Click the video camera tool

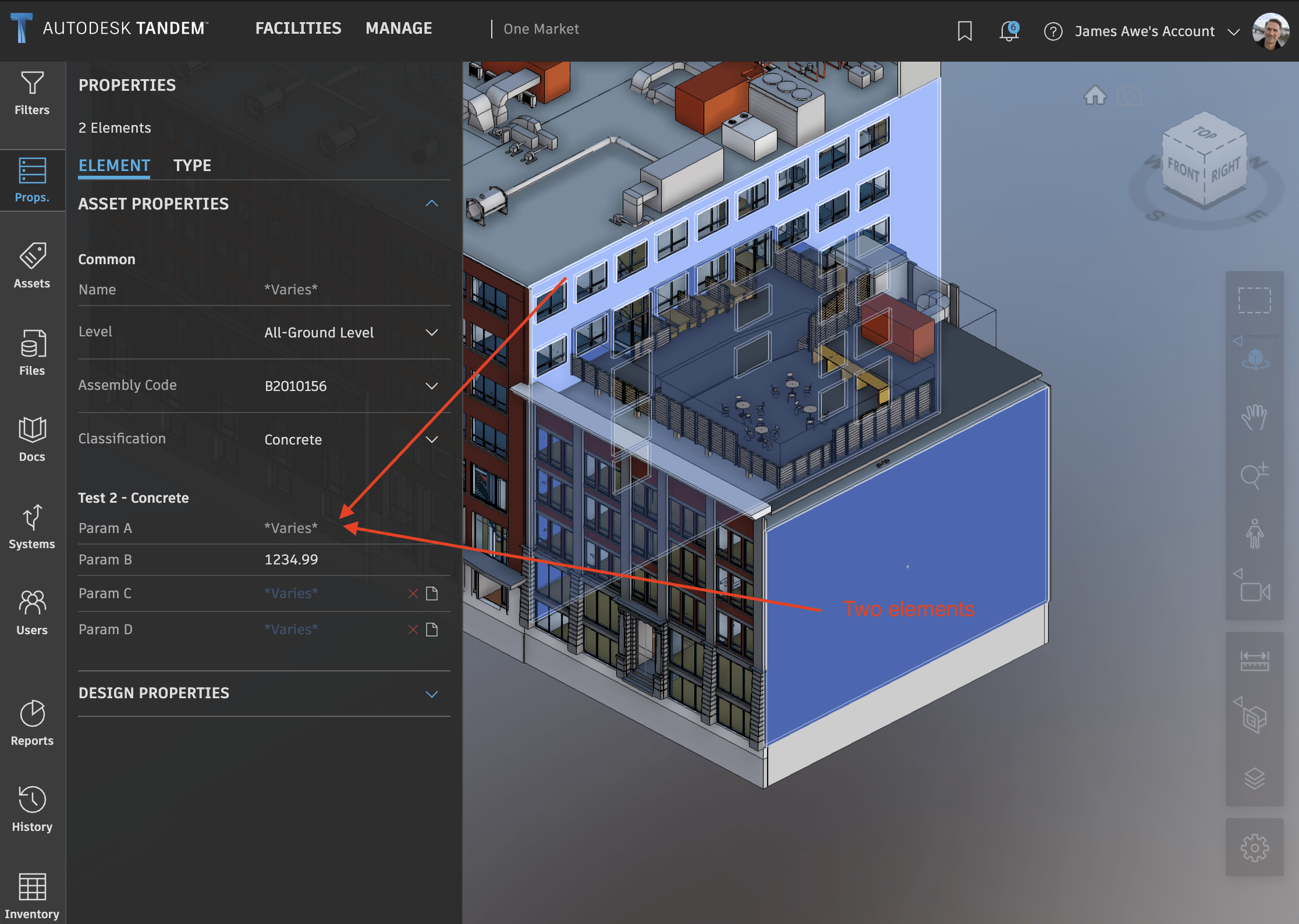click(x=1255, y=592)
